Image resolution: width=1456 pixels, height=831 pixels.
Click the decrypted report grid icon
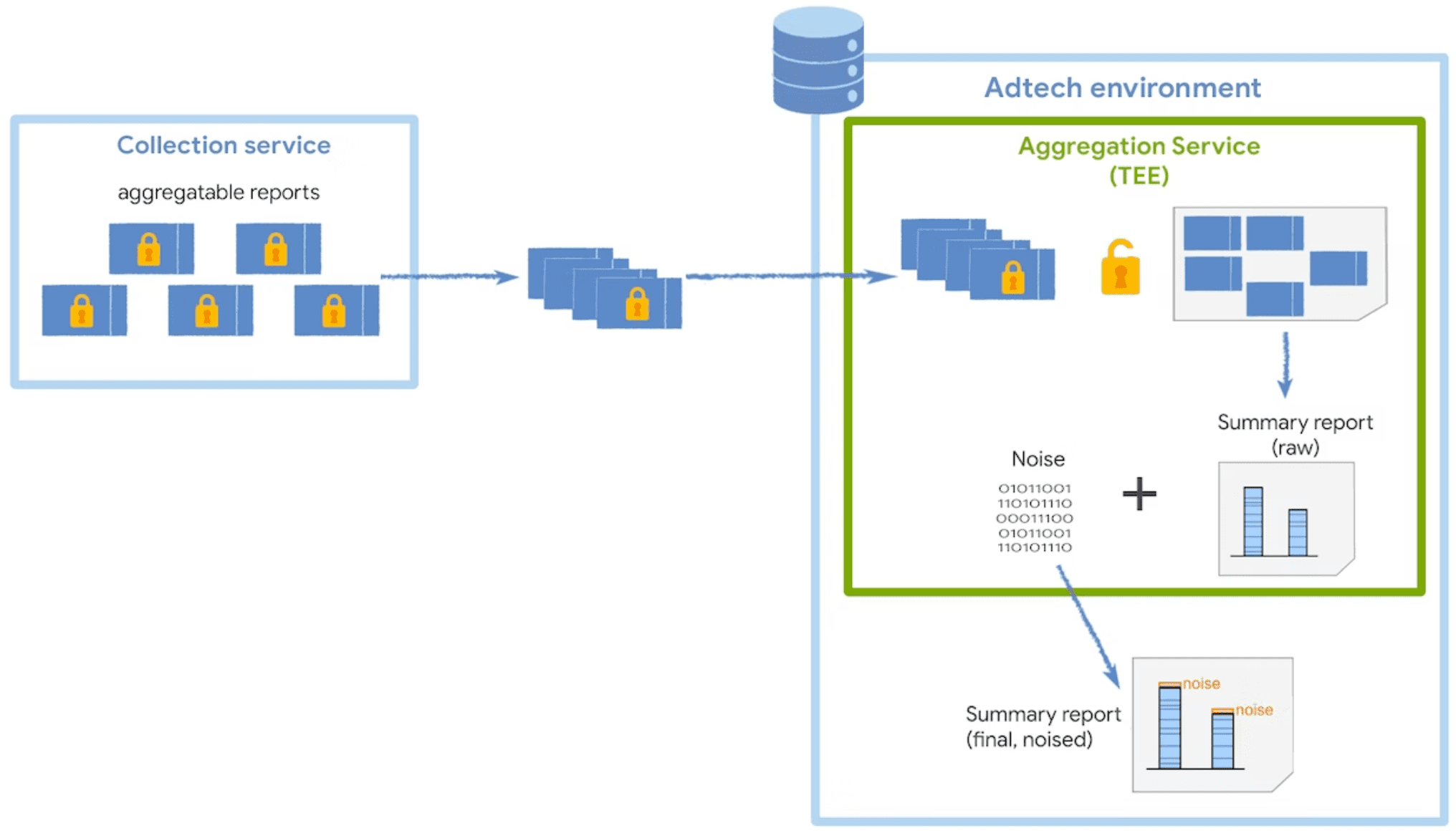click(1270, 265)
